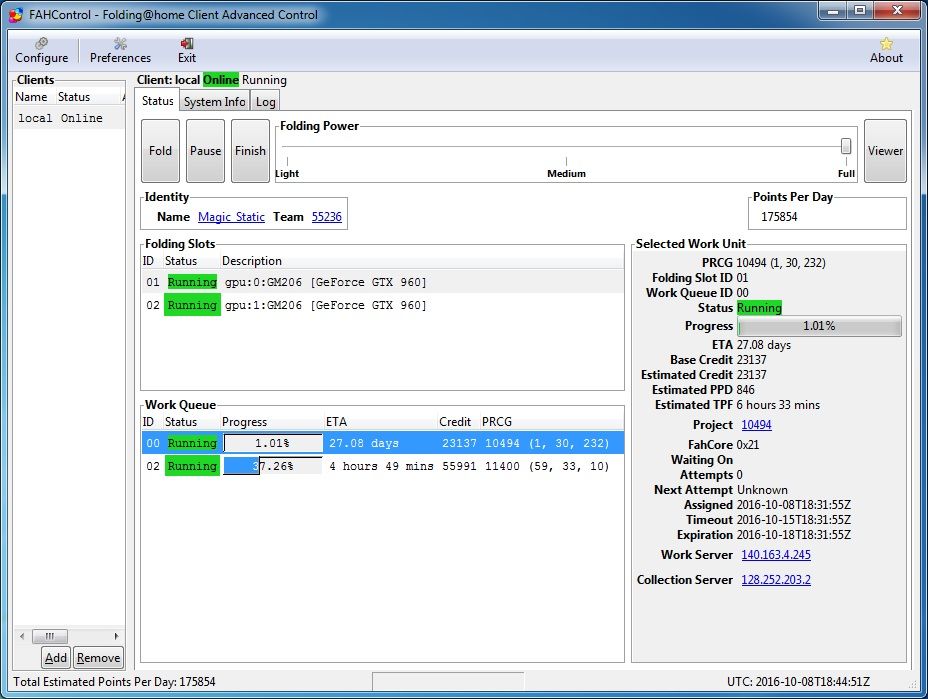Select folding slot 02 GTX 960 row

coord(382,305)
